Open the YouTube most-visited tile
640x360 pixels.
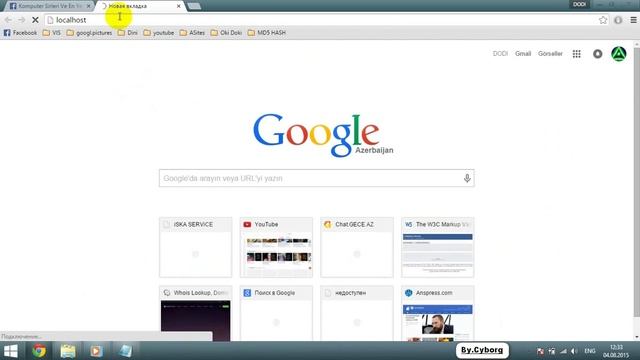(x=276, y=247)
